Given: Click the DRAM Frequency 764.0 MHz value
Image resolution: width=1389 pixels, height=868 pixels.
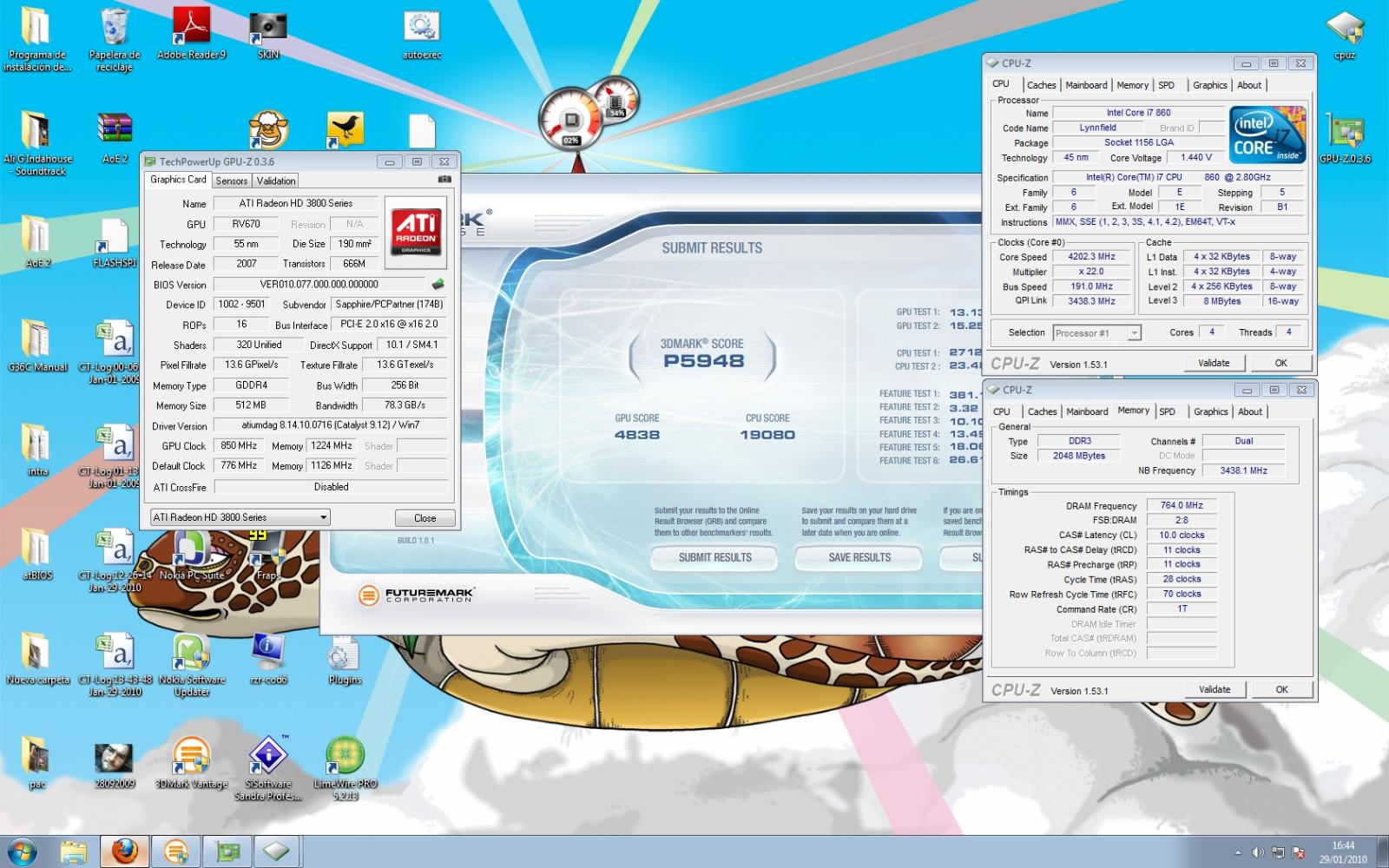Looking at the screenshot, I should [x=1182, y=505].
